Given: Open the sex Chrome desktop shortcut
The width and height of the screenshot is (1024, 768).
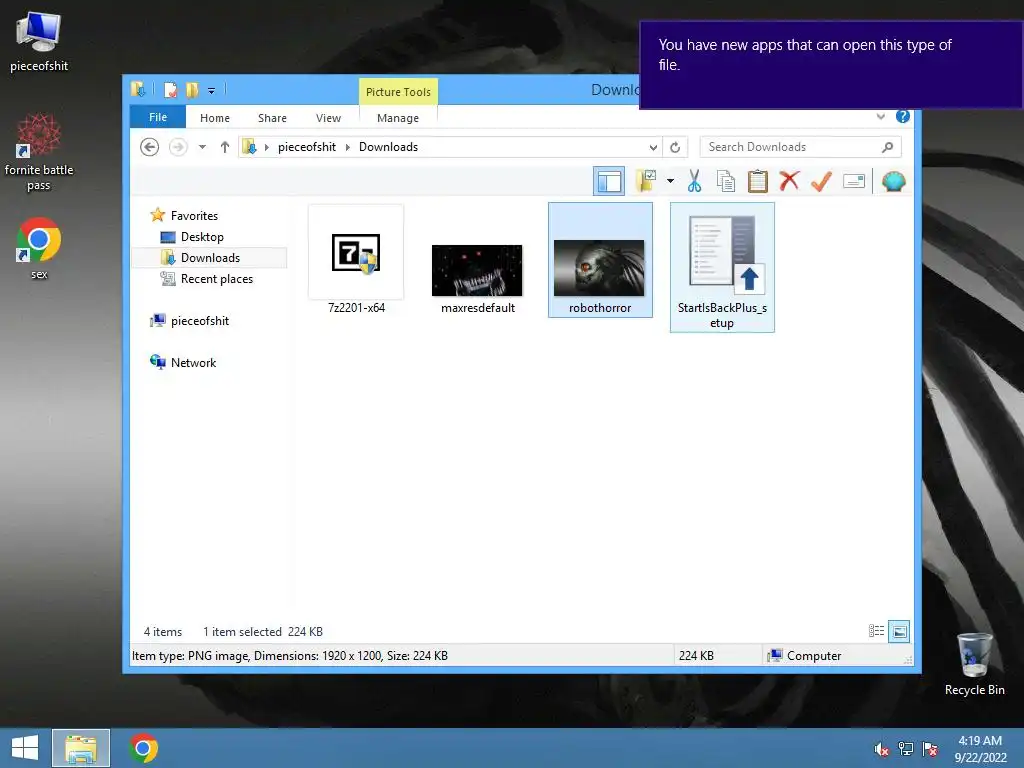Looking at the screenshot, I should point(39,249).
